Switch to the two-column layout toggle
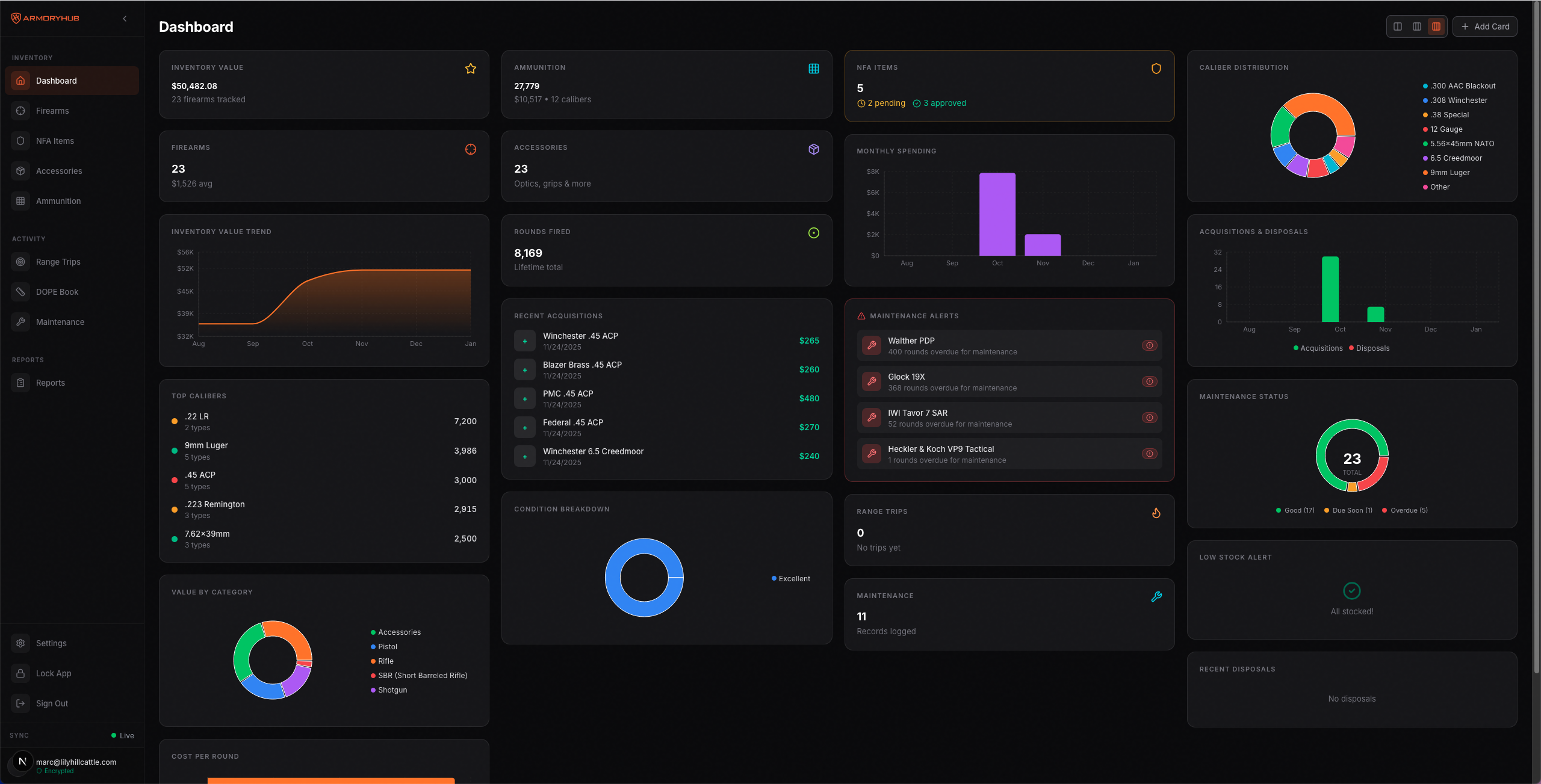 pyautogui.click(x=1397, y=26)
